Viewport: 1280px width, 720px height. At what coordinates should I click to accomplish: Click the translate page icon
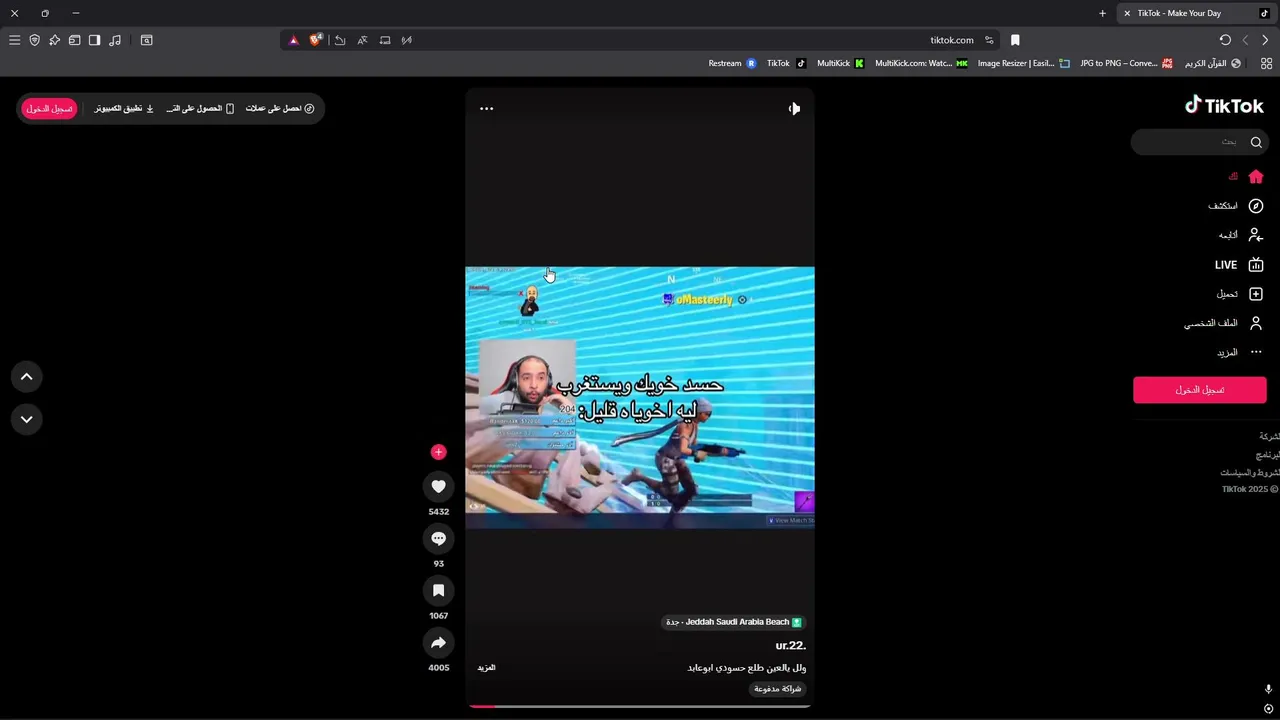tap(362, 40)
